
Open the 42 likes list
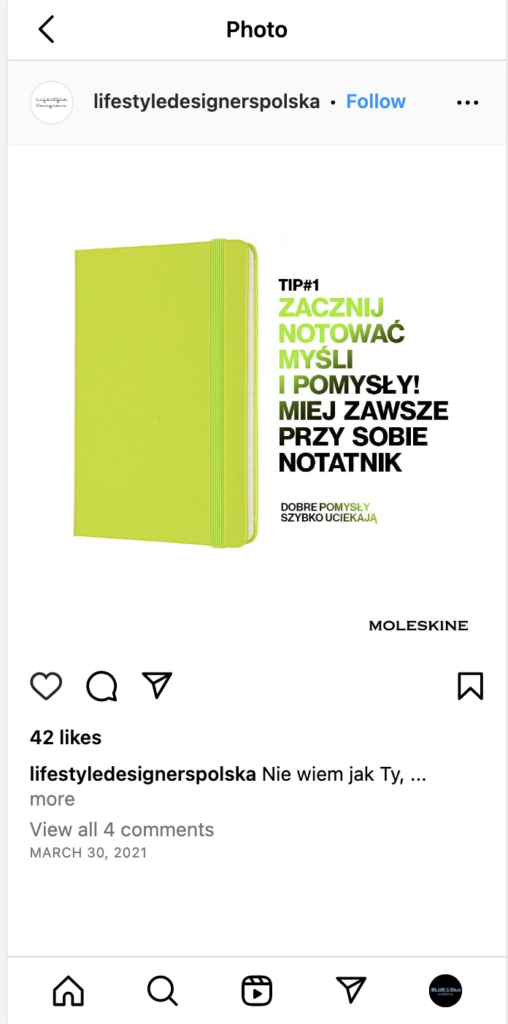click(65, 738)
